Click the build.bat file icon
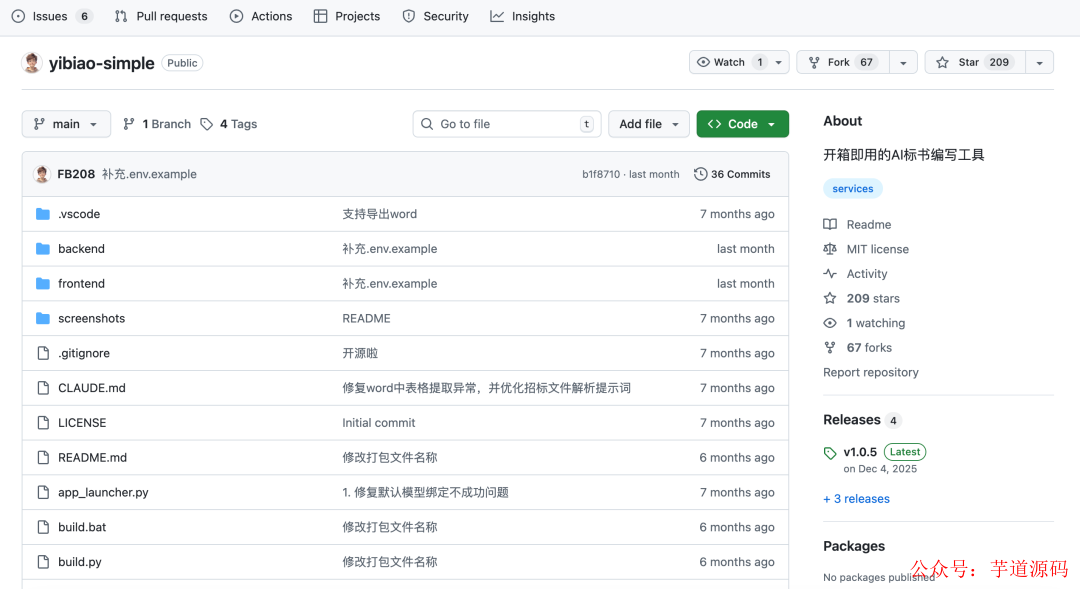Screen dimensions: 1080x589 (x=43, y=527)
